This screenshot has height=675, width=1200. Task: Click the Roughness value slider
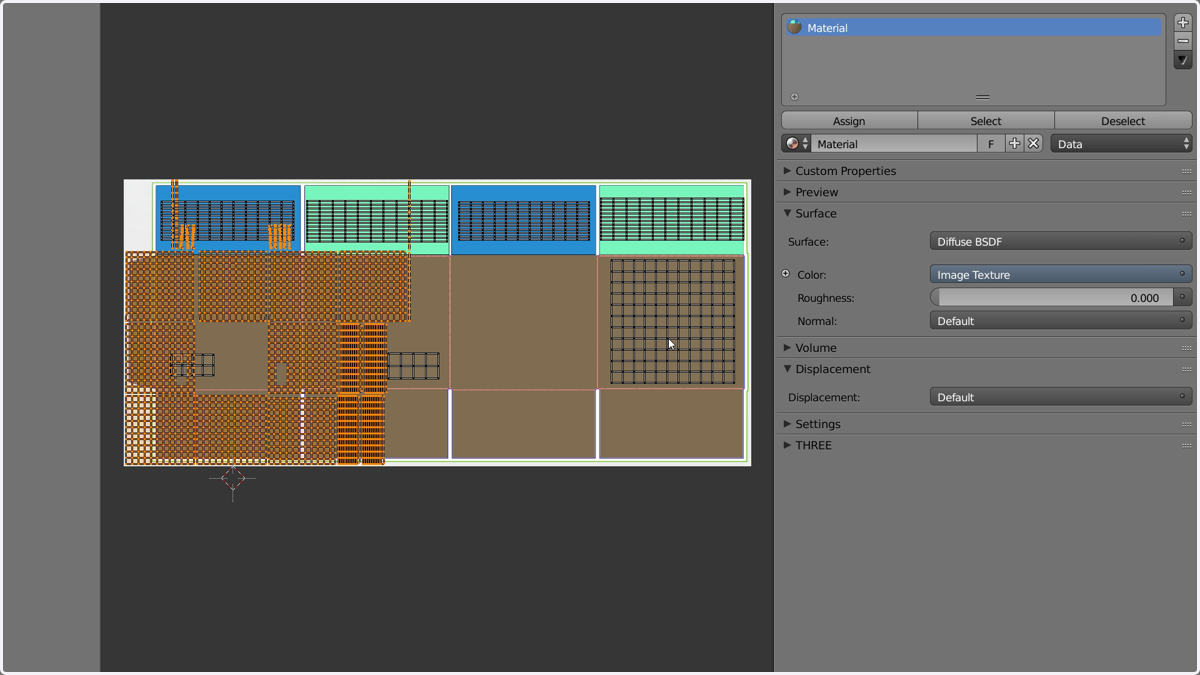coord(1051,297)
